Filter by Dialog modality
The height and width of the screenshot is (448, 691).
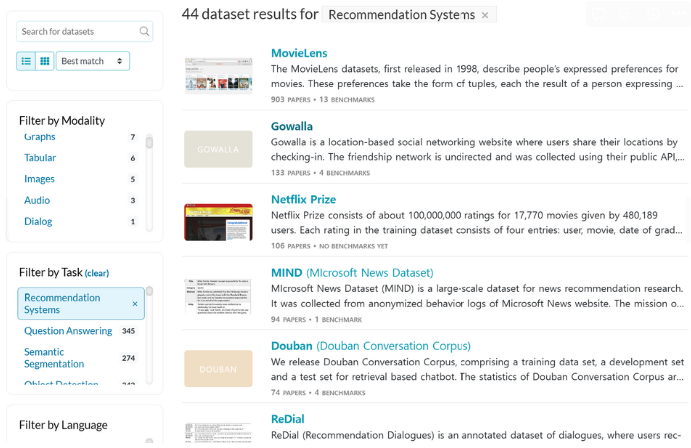[x=38, y=221]
